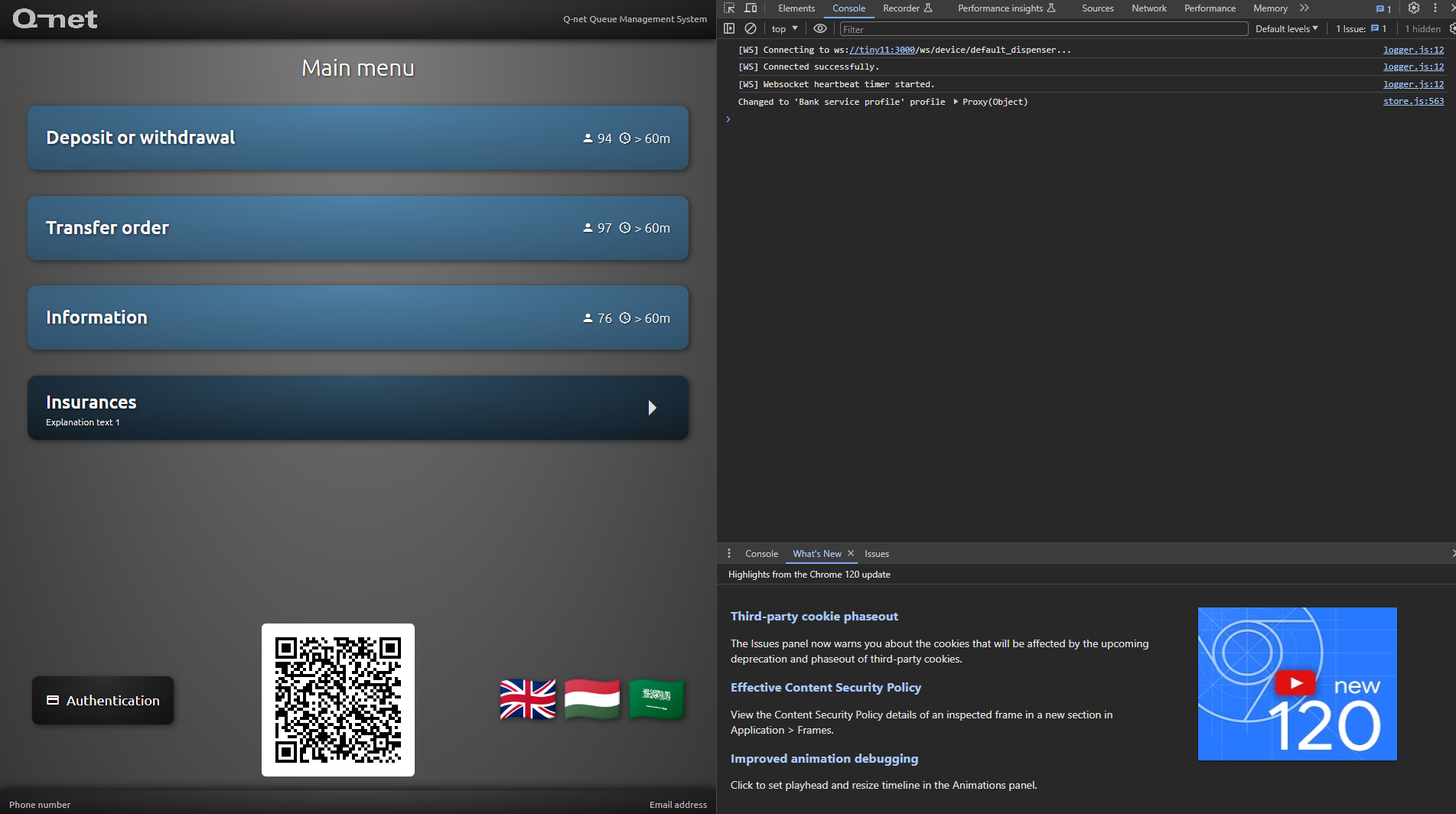Click the Transfer order wait-time clock icon
This screenshot has width=1456, height=814.
click(625, 228)
